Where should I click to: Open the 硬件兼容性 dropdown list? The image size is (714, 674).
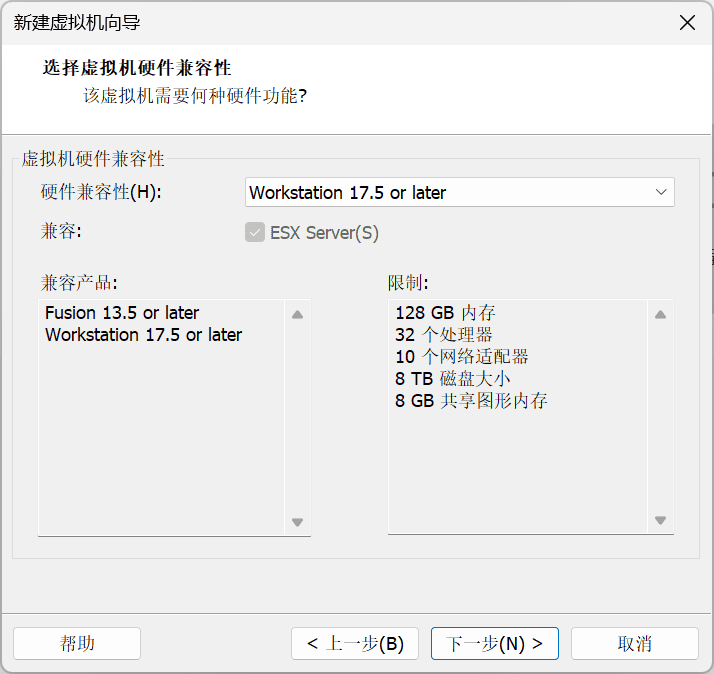(459, 192)
